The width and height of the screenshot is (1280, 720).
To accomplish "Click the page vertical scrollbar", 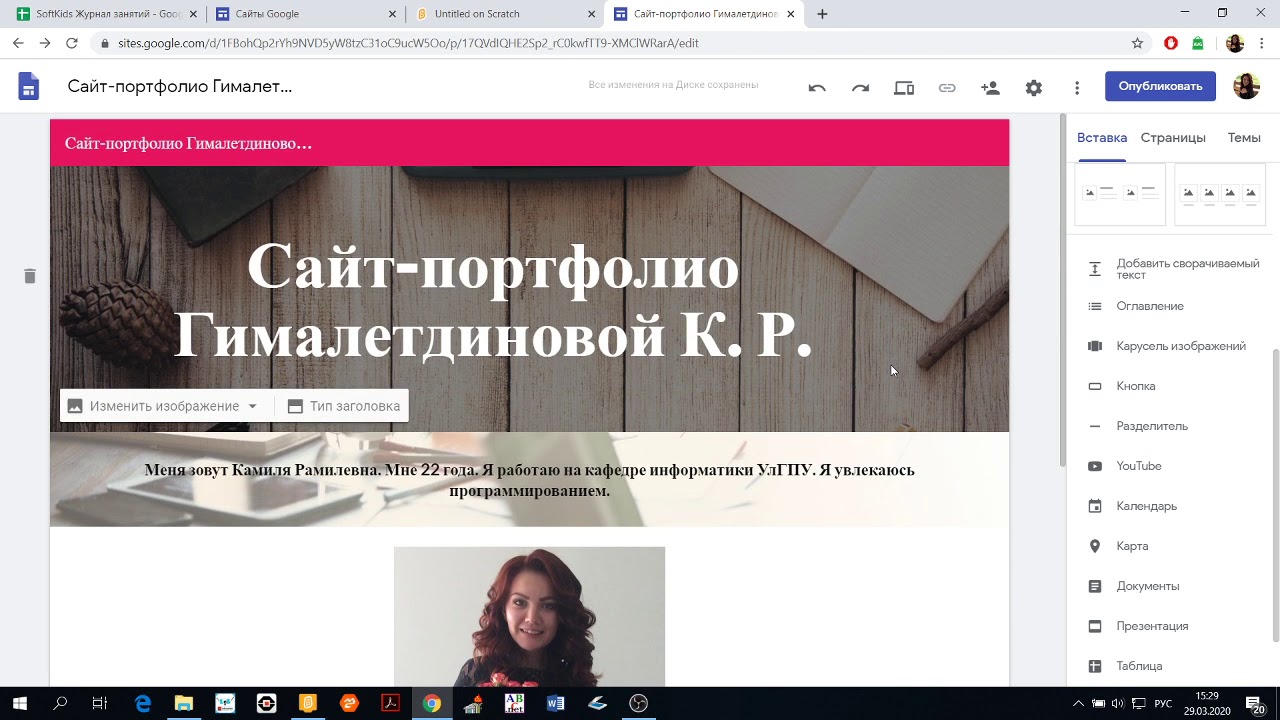I will (1062, 290).
